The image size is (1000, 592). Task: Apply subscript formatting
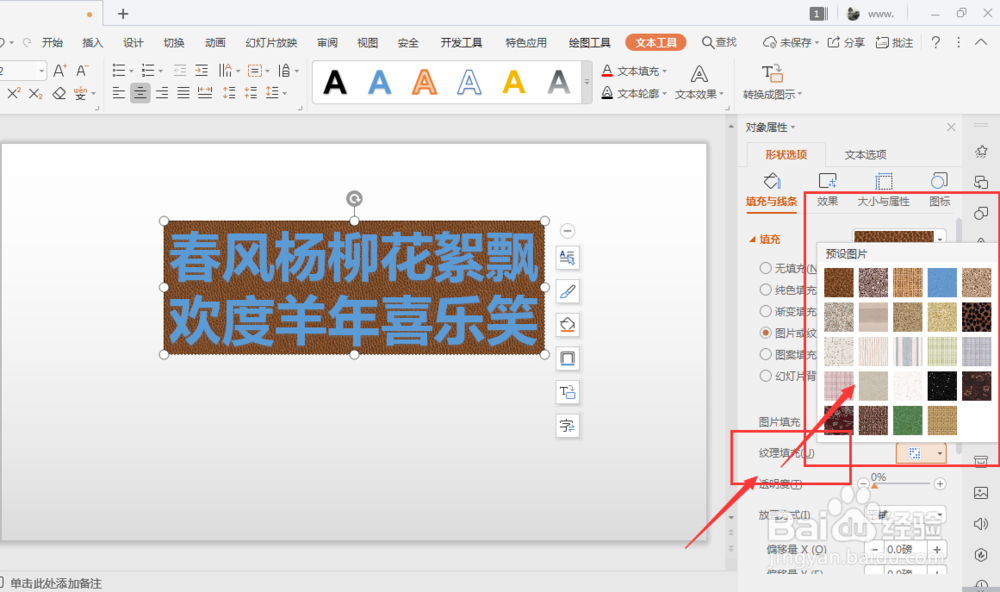pyautogui.click(x=36, y=94)
